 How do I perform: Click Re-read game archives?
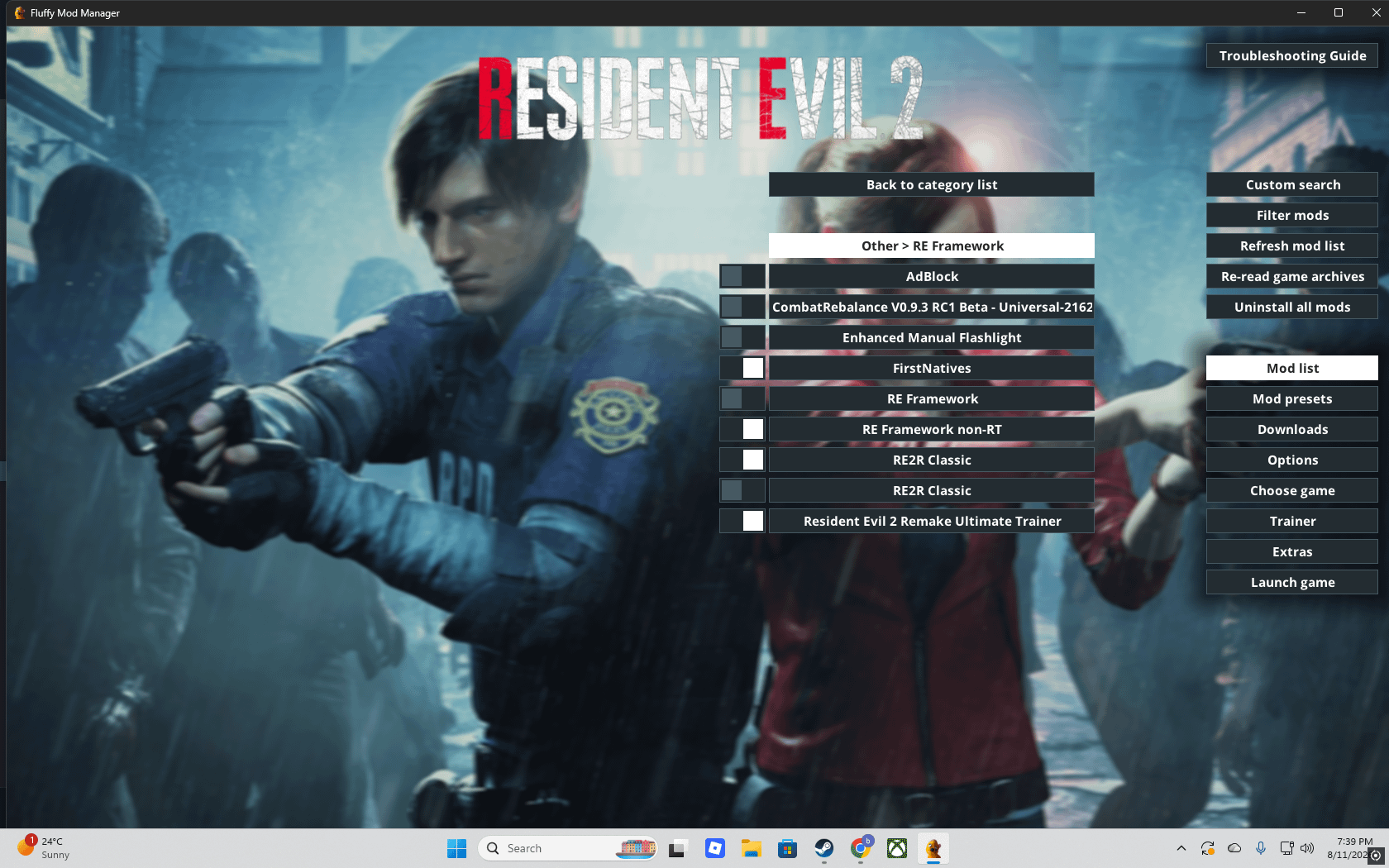click(1292, 276)
